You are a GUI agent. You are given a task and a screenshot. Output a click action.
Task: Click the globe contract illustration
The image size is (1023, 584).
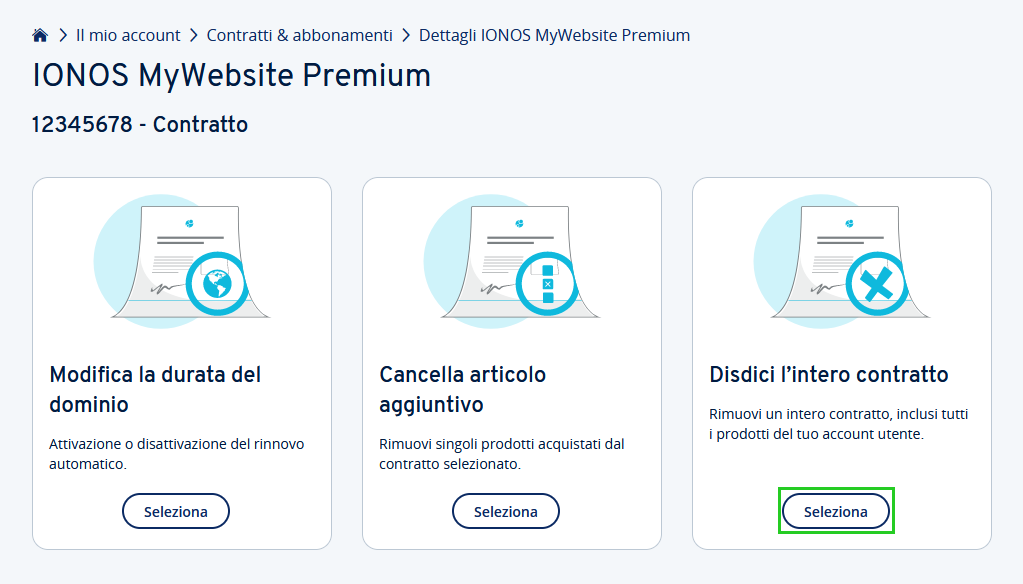(x=182, y=261)
